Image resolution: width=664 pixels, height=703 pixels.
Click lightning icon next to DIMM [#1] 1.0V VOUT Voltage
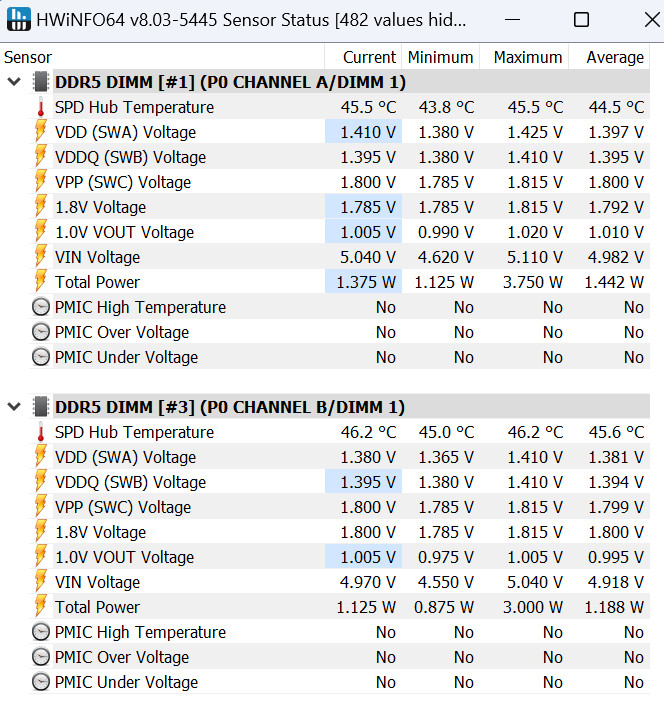pos(41,231)
